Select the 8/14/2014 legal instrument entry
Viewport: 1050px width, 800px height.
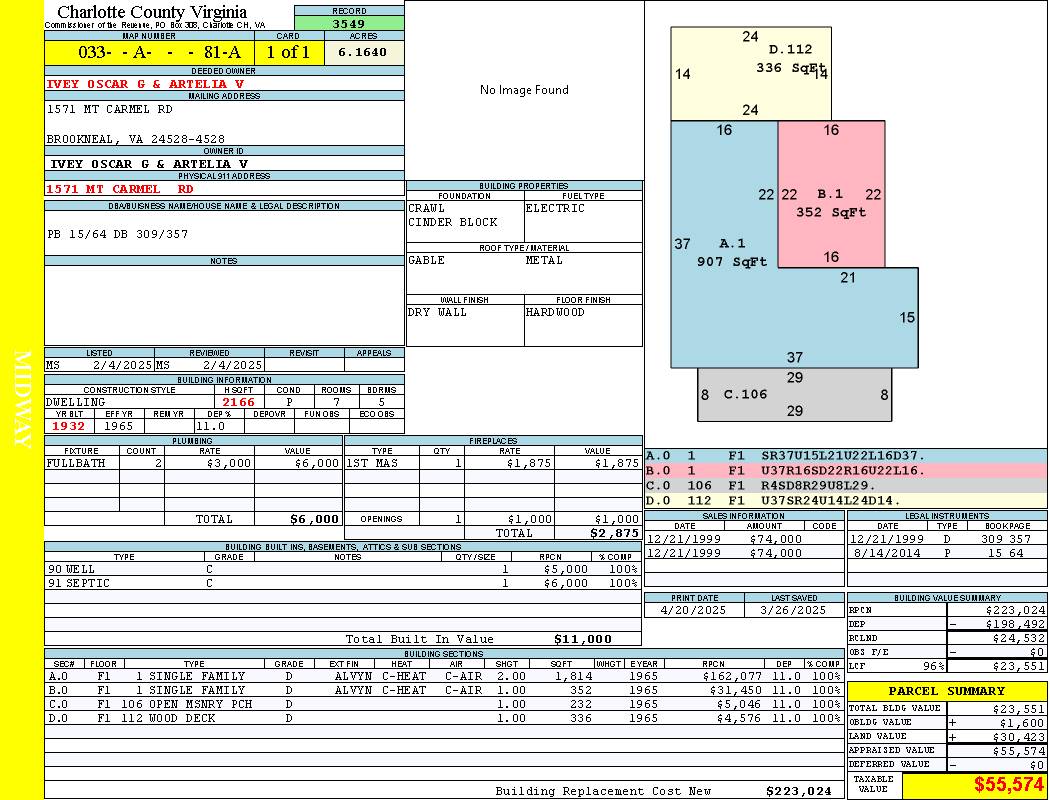pyautogui.click(x=947, y=553)
